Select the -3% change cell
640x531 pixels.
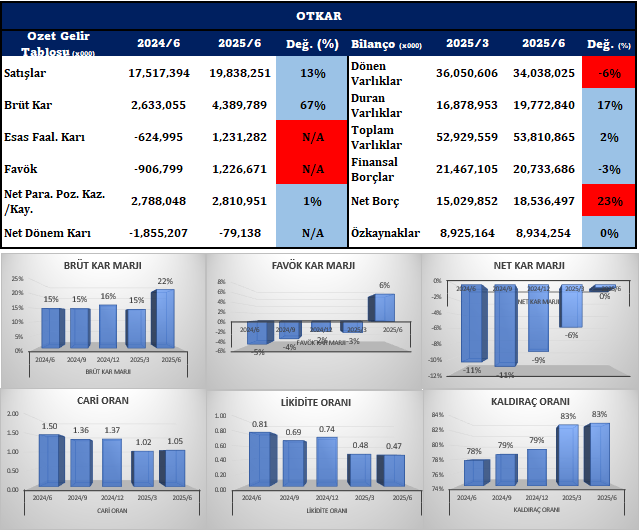pyautogui.click(x=609, y=168)
